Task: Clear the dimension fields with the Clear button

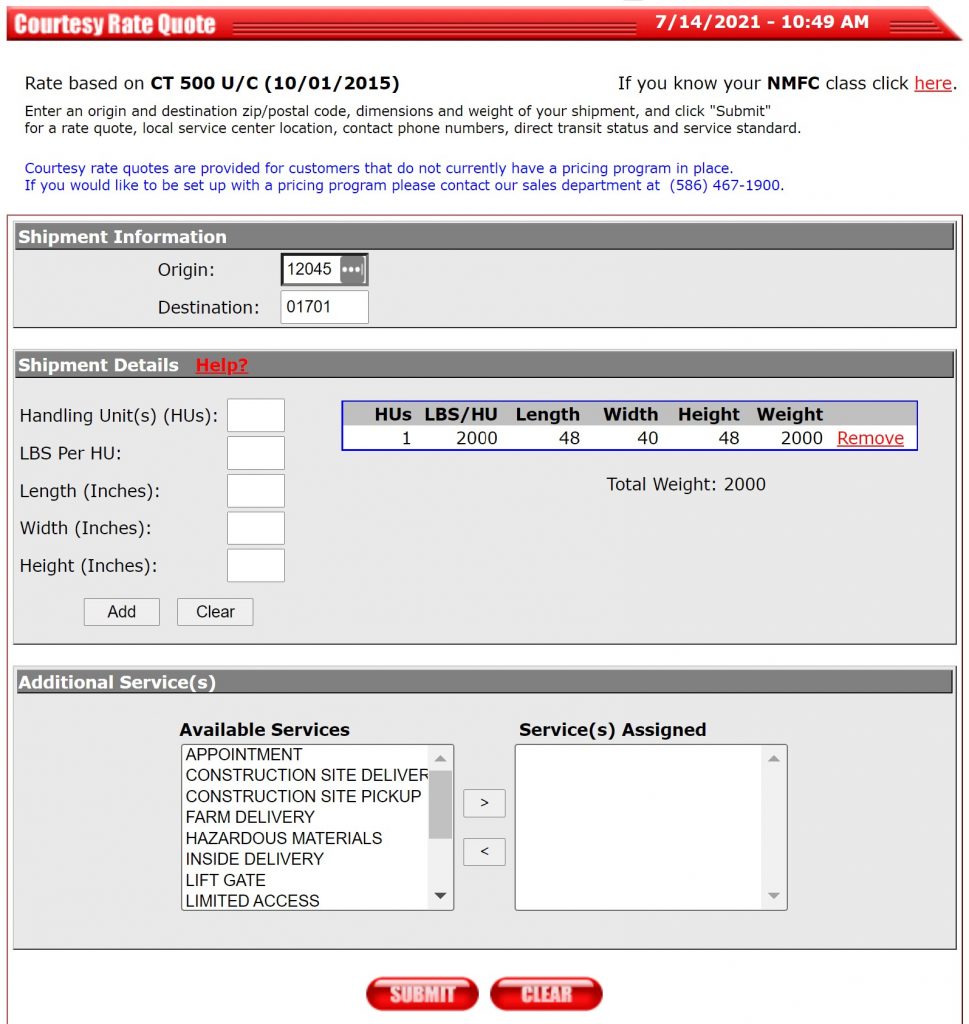Action: tap(214, 611)
